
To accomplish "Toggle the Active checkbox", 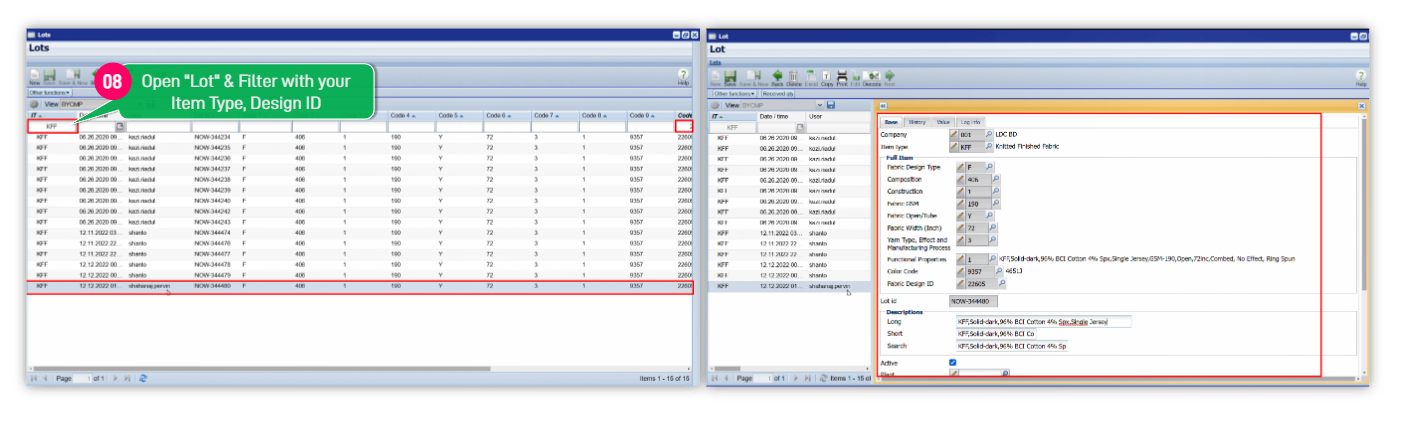I will pyautogui.click(x=953, y=362).
